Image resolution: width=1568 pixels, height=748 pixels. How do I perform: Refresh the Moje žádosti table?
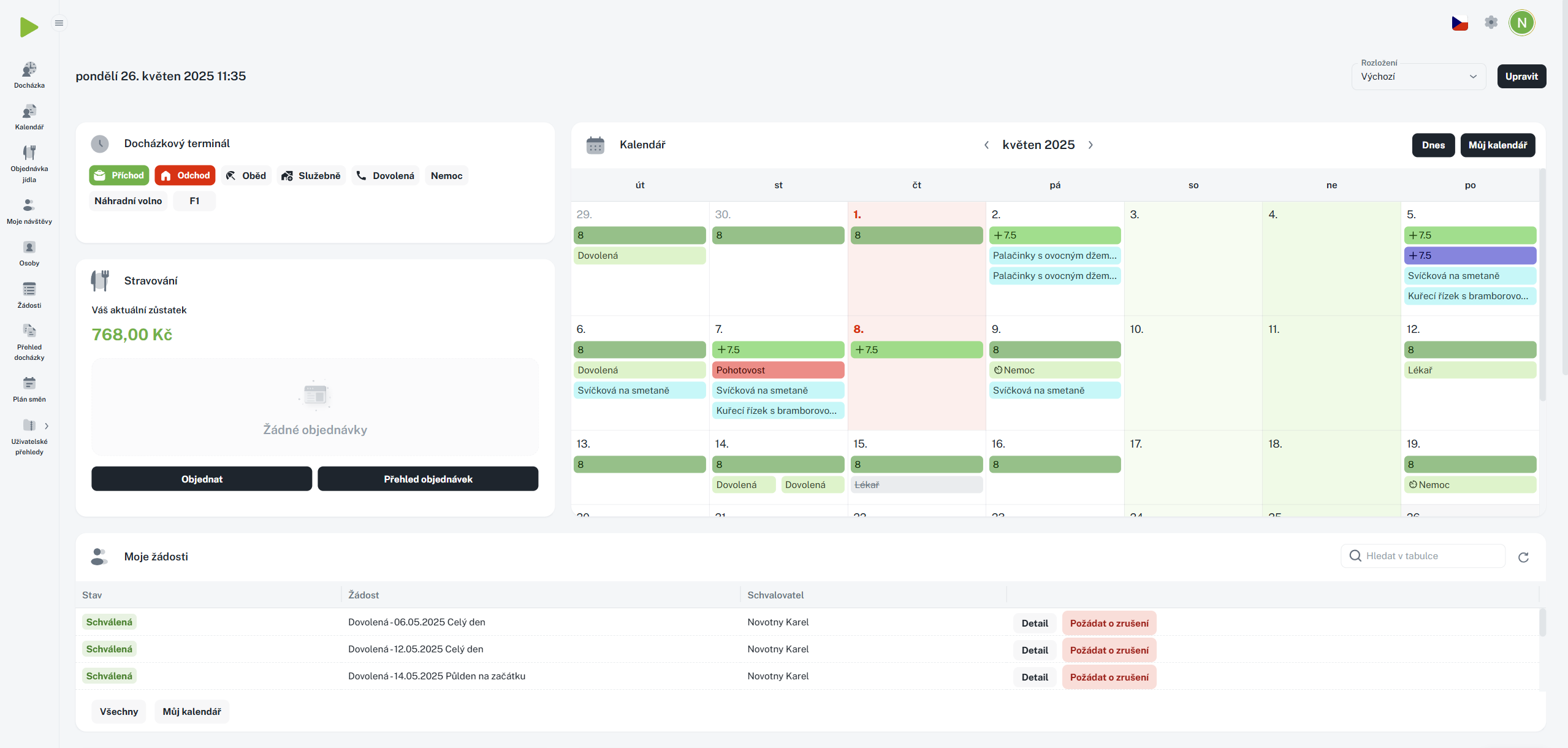point(1523,557)
